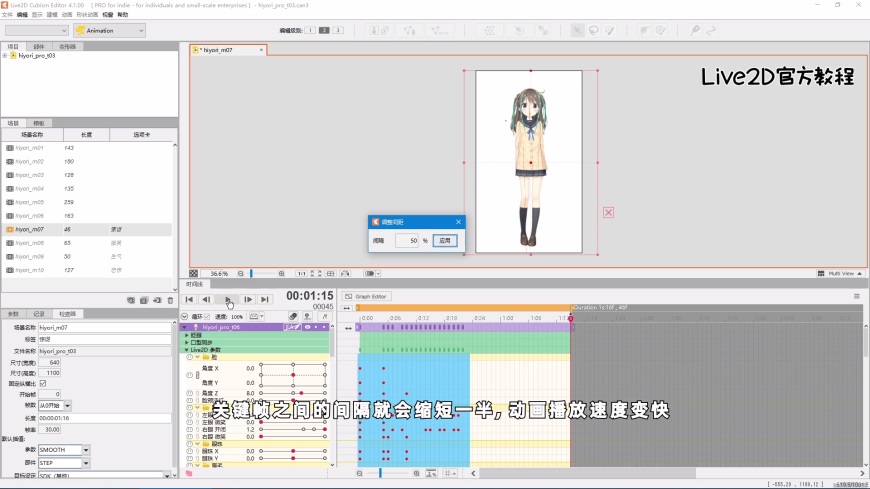Close the interval adjustment dialog
The image size is (870, 489).
458,222
